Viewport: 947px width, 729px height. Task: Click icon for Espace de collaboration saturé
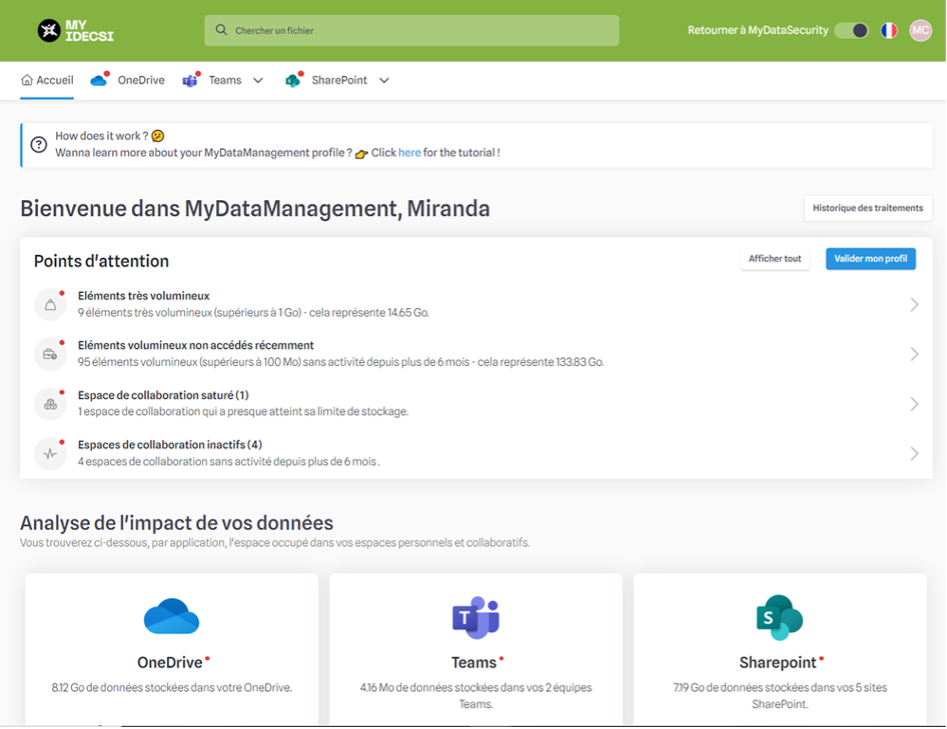(50, 404)
